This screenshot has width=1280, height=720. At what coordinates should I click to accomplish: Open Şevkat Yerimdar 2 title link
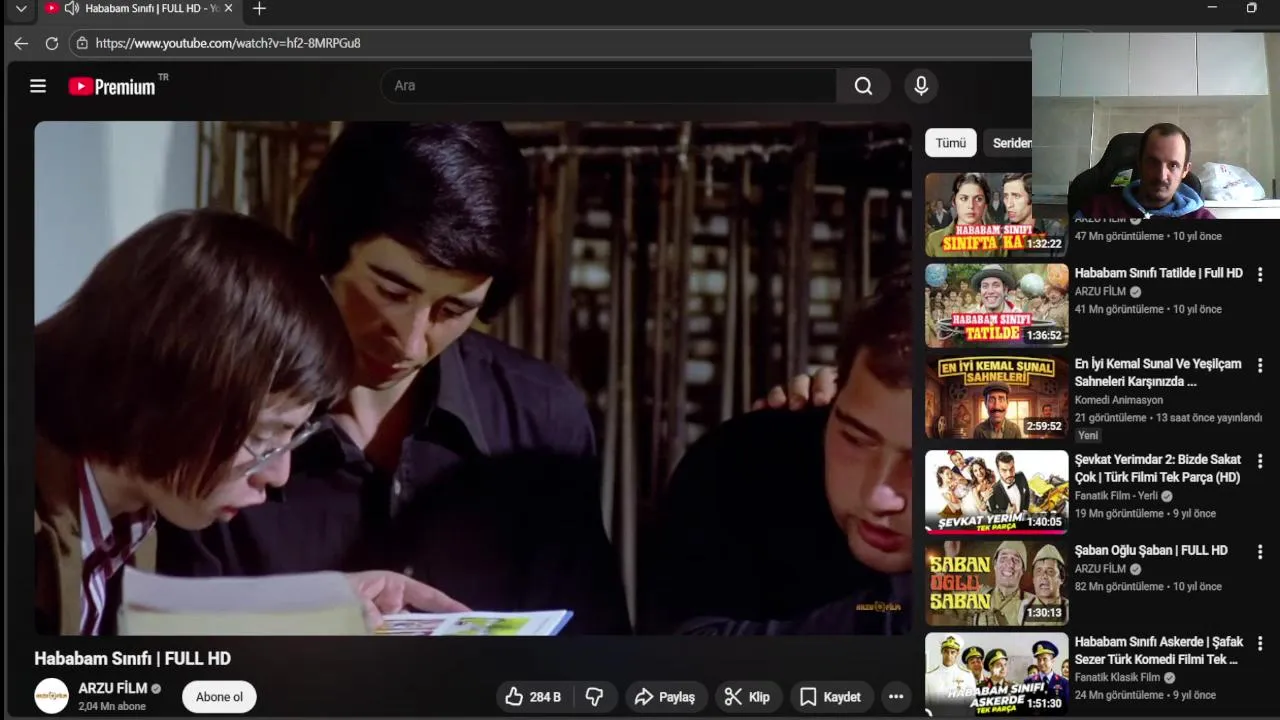pos(1158,468)
